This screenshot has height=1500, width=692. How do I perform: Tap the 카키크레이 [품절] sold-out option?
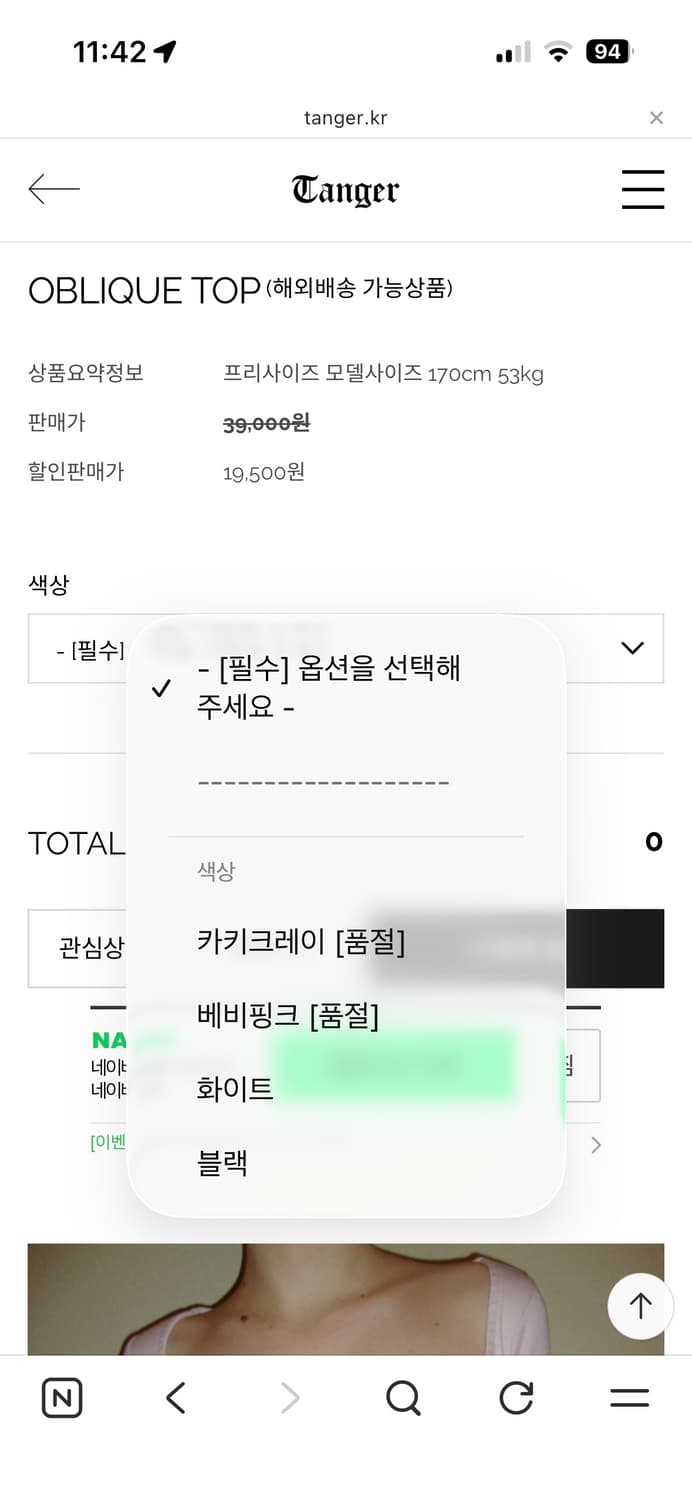coord(300,941)
